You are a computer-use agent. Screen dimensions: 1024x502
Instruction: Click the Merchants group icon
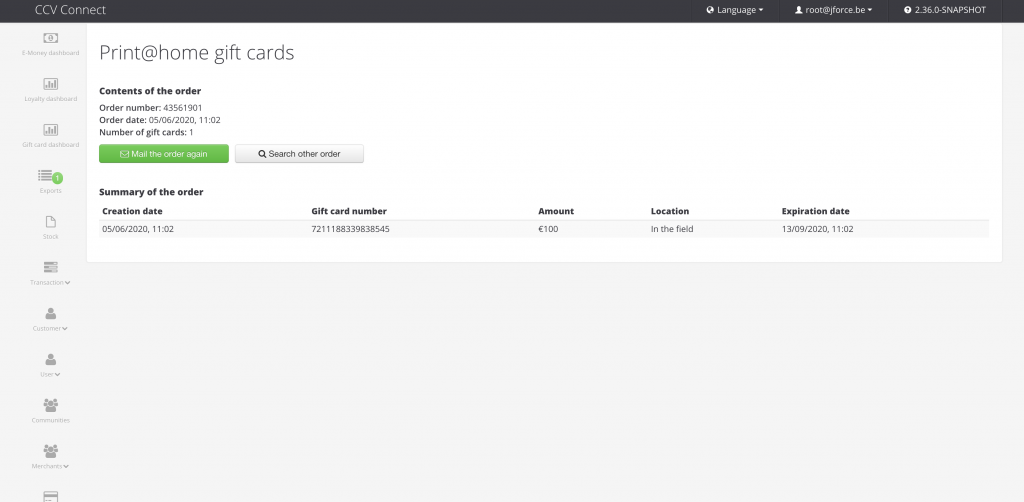click(50, 450)
